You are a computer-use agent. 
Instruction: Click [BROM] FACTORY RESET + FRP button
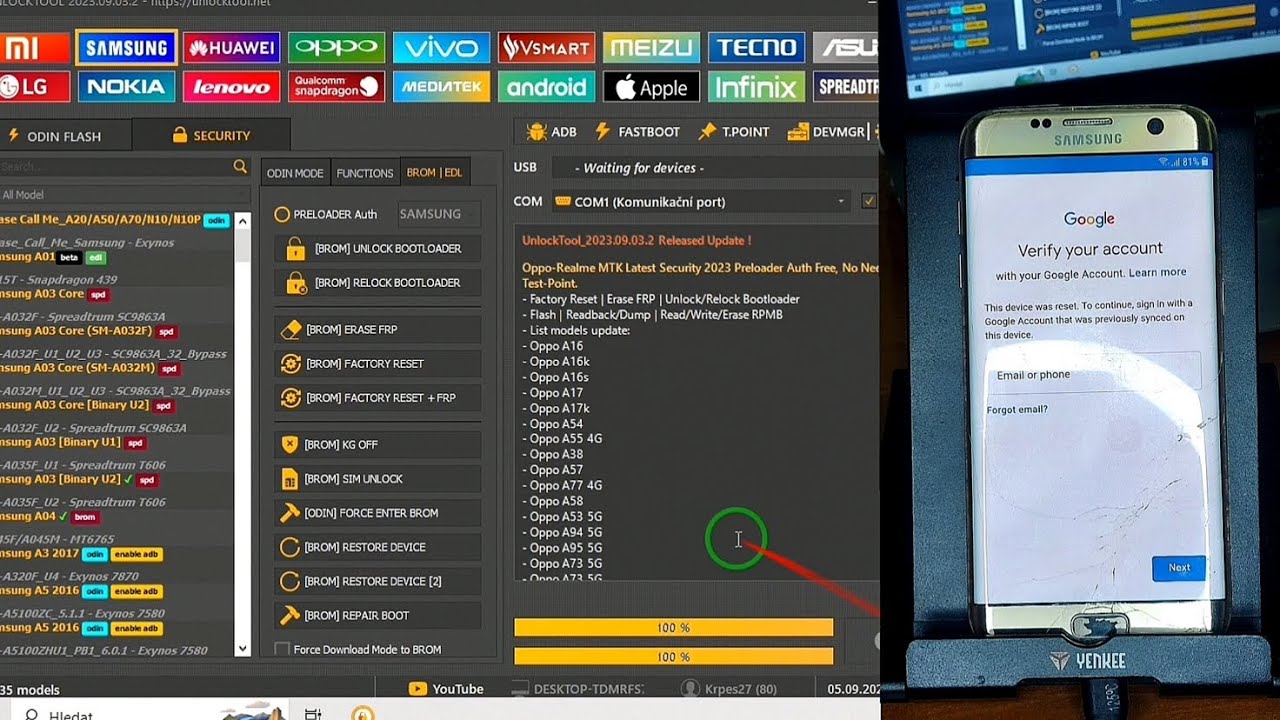pos(378,397)
